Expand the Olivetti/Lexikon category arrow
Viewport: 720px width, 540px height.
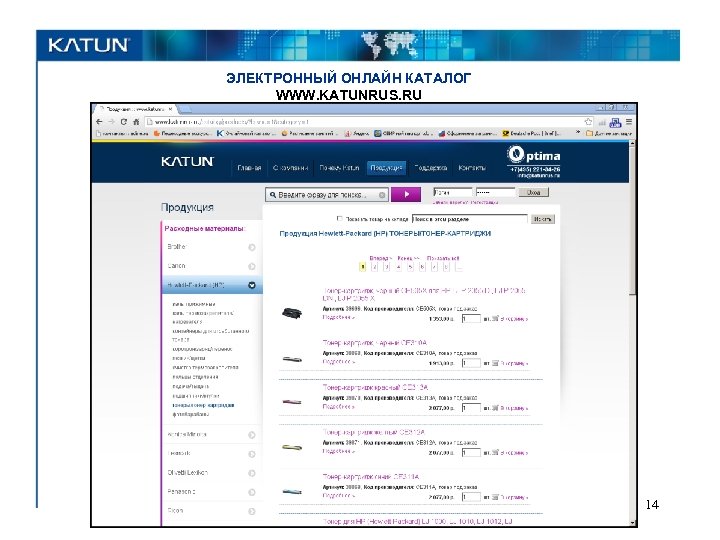click(x=252, y=473)
